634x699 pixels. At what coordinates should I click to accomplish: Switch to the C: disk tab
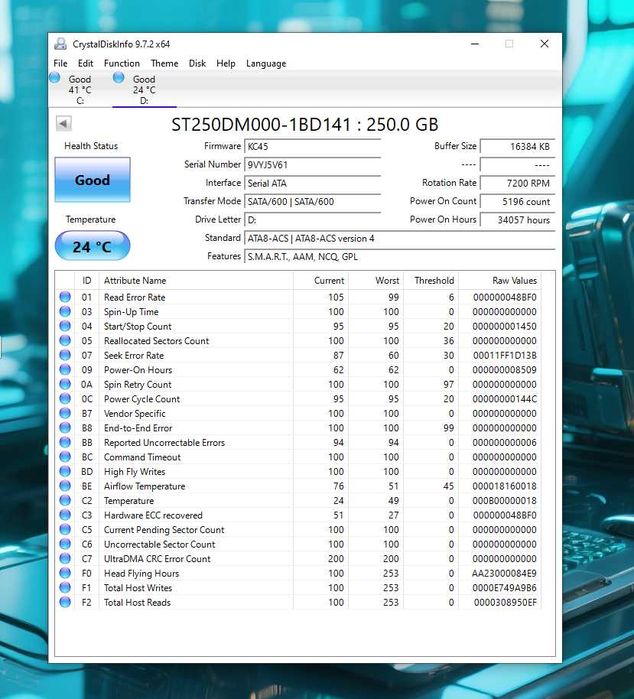pyautogui.click(x=80, y=89)
